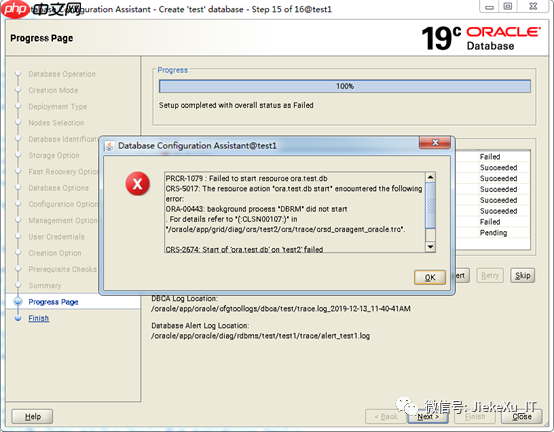554x432 pixels.
Task: Minimize the main DBCA window
Action: click(489, 7)
